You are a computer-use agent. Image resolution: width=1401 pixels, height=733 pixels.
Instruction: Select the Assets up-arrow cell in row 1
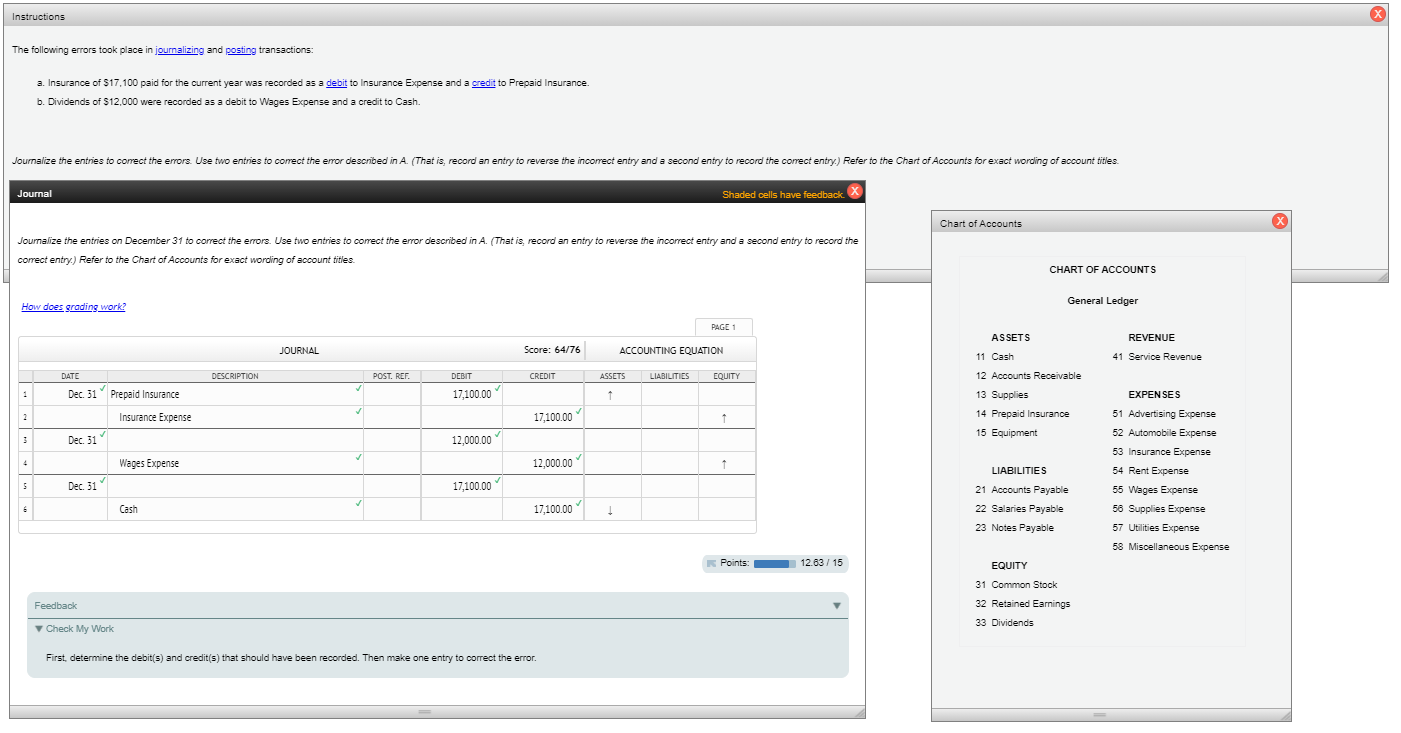[x=612, y=394]
